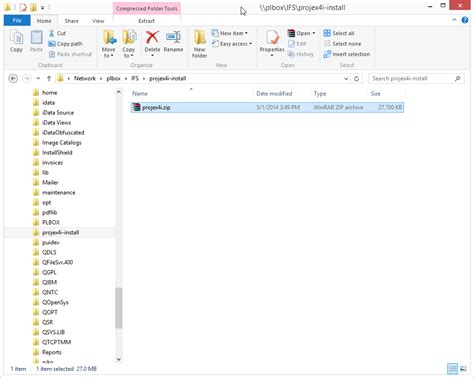The image size is (474, 378).
Task: Switch to Details view in the status bar
Action: coord(452,369)
